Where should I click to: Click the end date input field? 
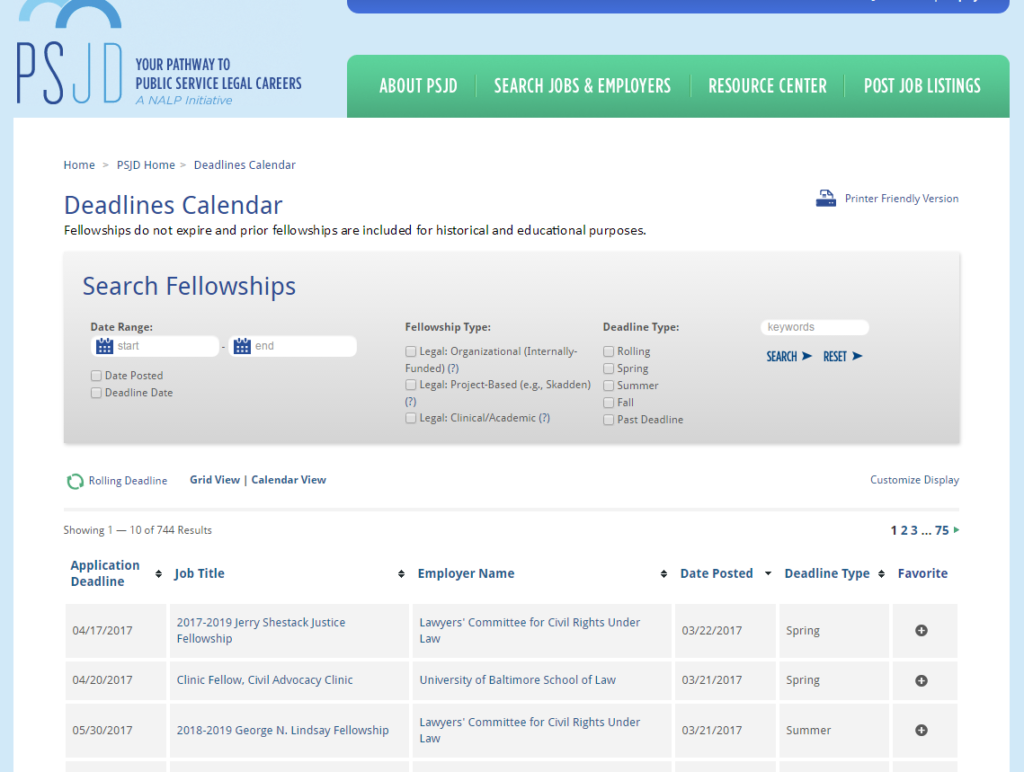pos(293,346)
